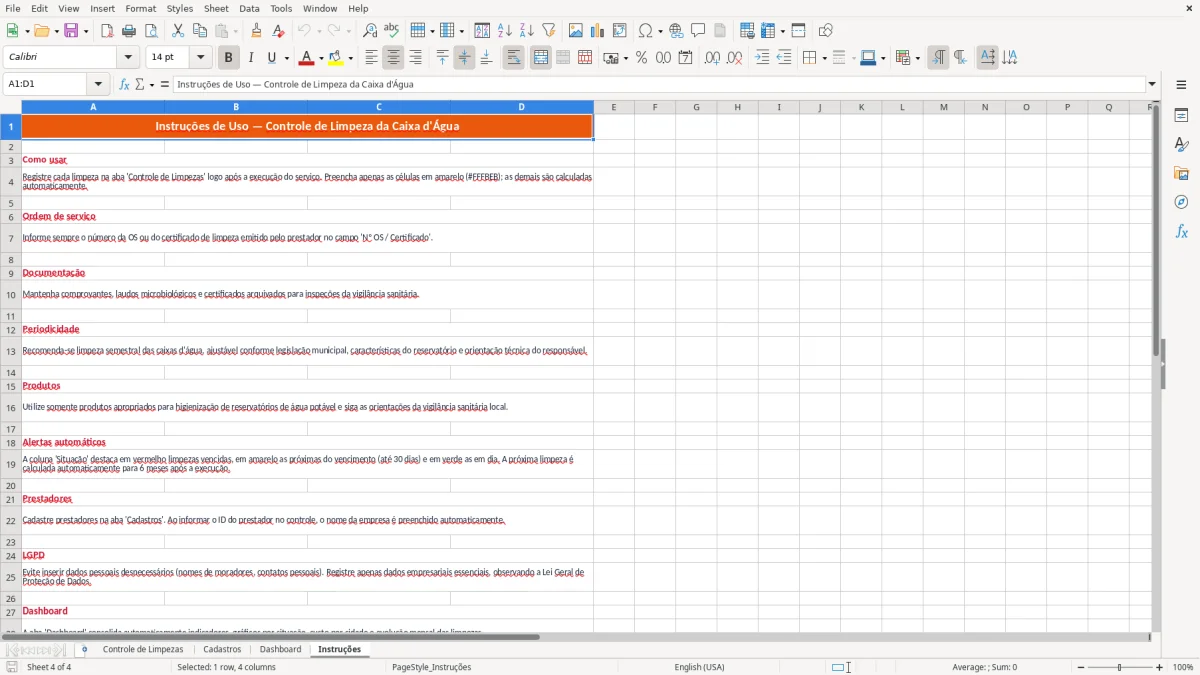The height and width of the screenshot is (675, 1200).
Task: Insert Chart icon in toolbar
Action: (x=598, y=31)
